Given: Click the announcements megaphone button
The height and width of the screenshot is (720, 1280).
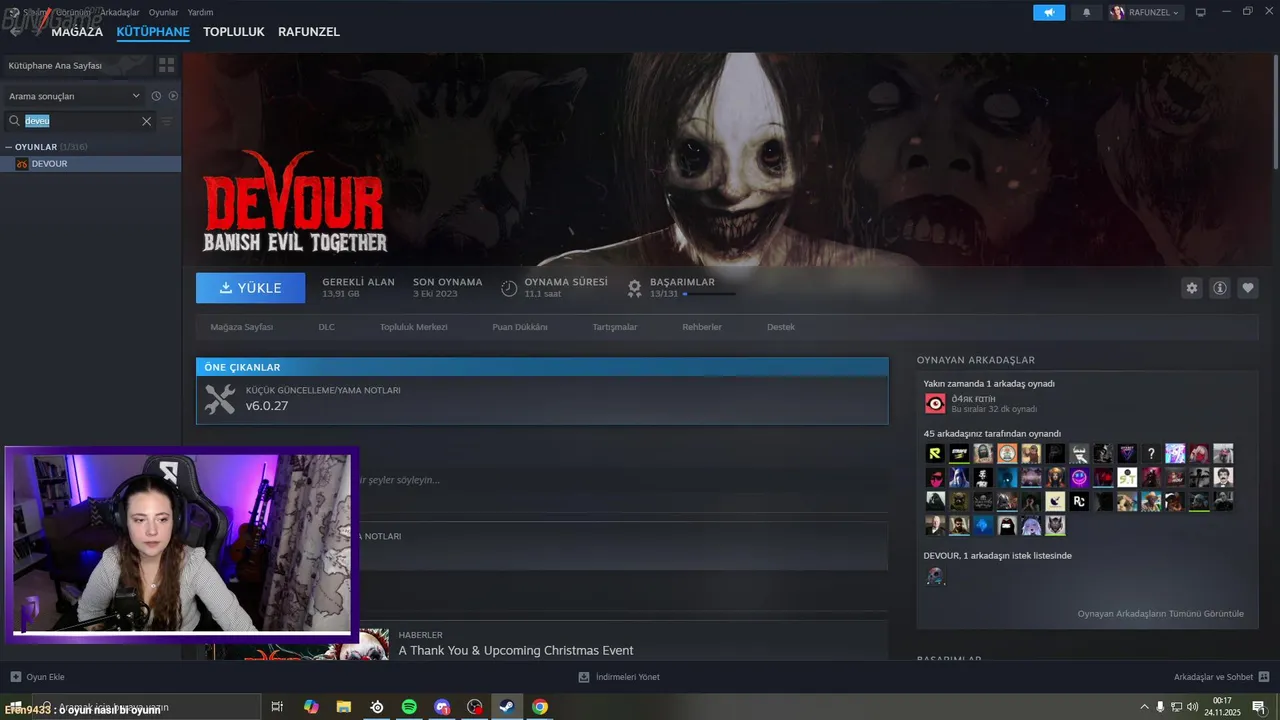Looking at the screenshot, I should (x=1049, y=13).
